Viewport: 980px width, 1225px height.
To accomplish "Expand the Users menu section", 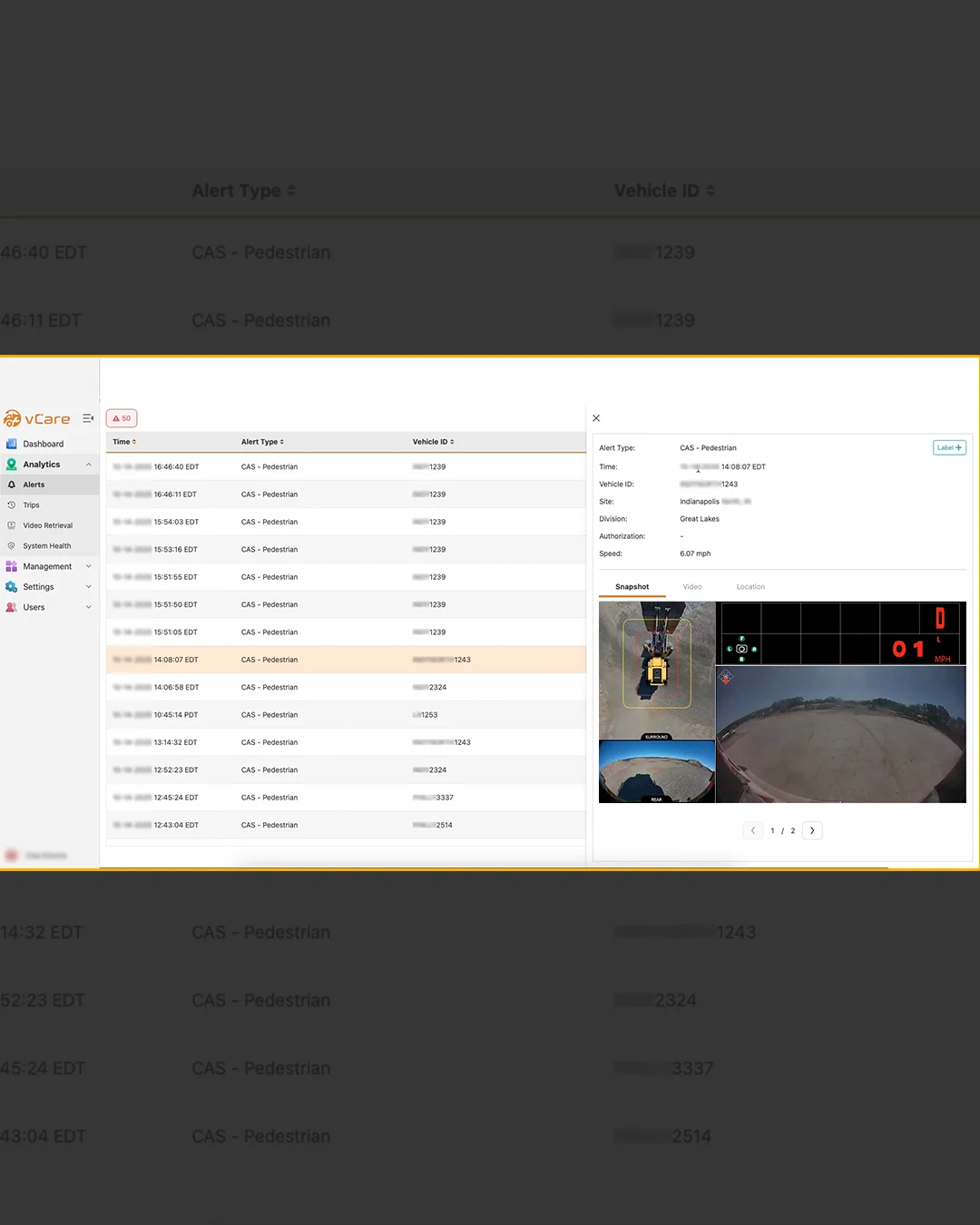I will pos(88,607).
